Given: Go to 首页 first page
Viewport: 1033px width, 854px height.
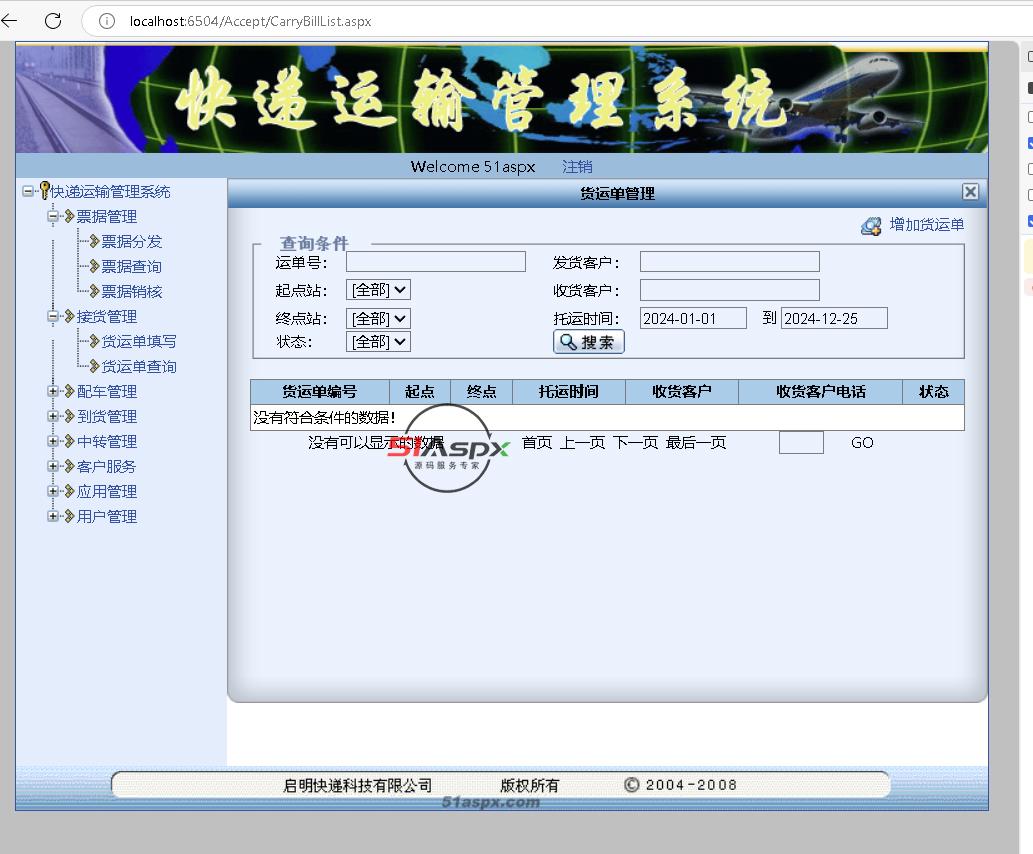Looking at the screenshot, I should pos(537,443).
